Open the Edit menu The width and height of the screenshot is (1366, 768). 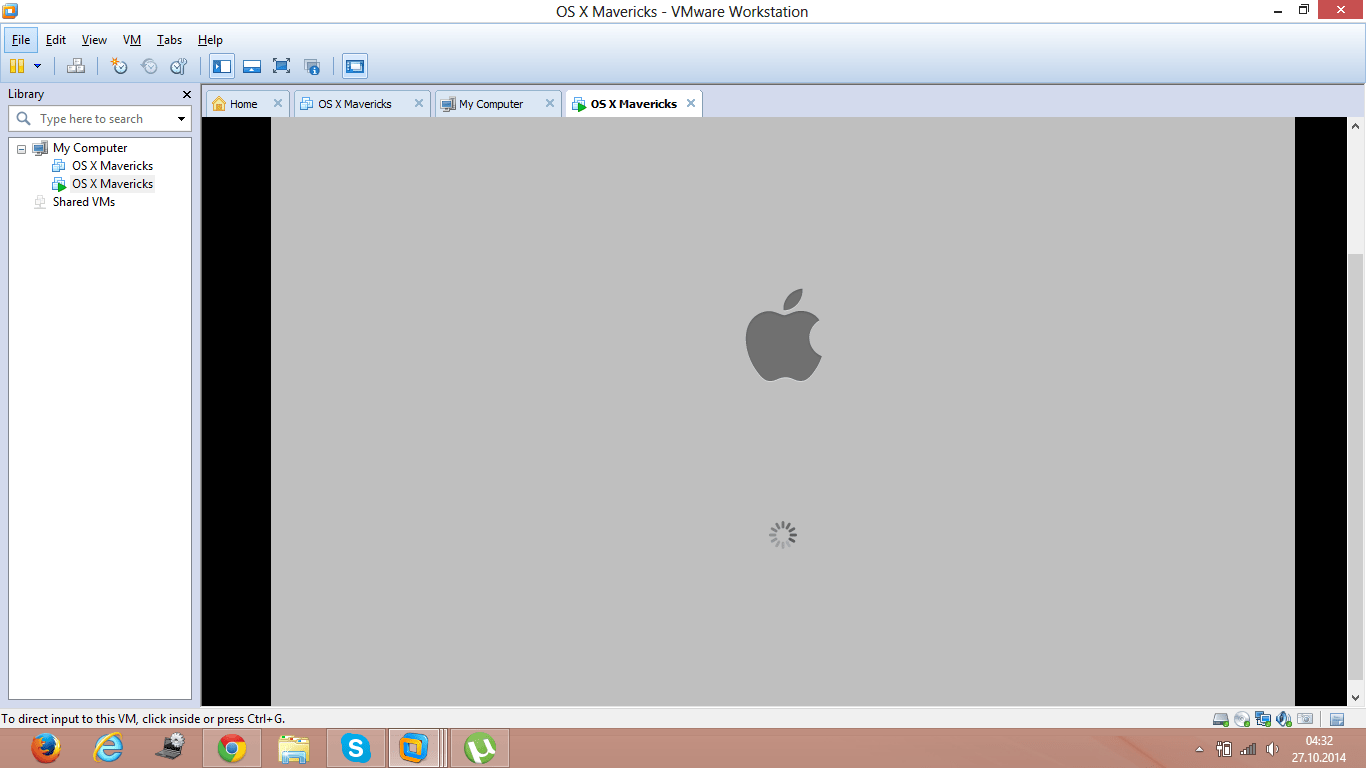point(56,40)
